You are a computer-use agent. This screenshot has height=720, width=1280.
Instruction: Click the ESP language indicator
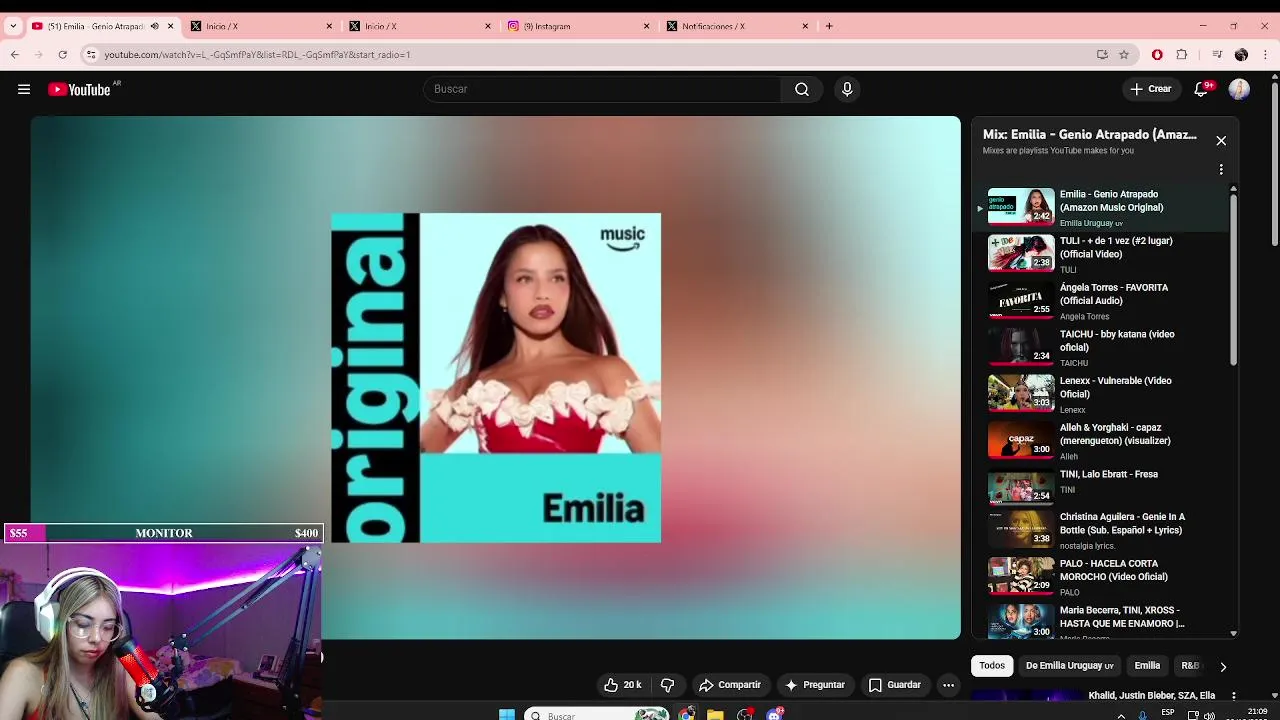click(1168, 713)
